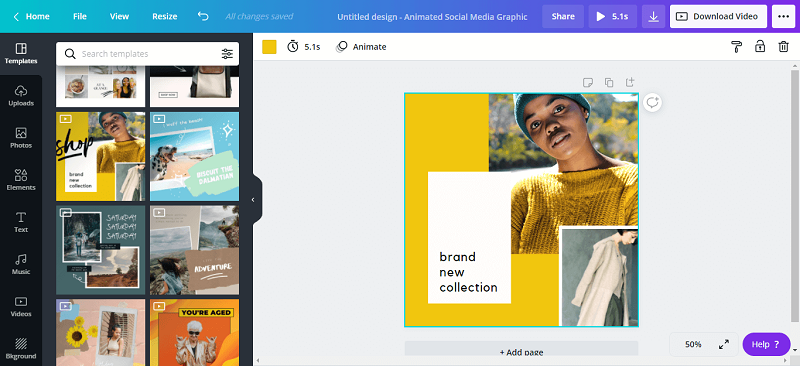Click the fullscreen expand arrows icon
This screenshot has width=800, height=366.
pyautogui.click(x=724, y=344)
